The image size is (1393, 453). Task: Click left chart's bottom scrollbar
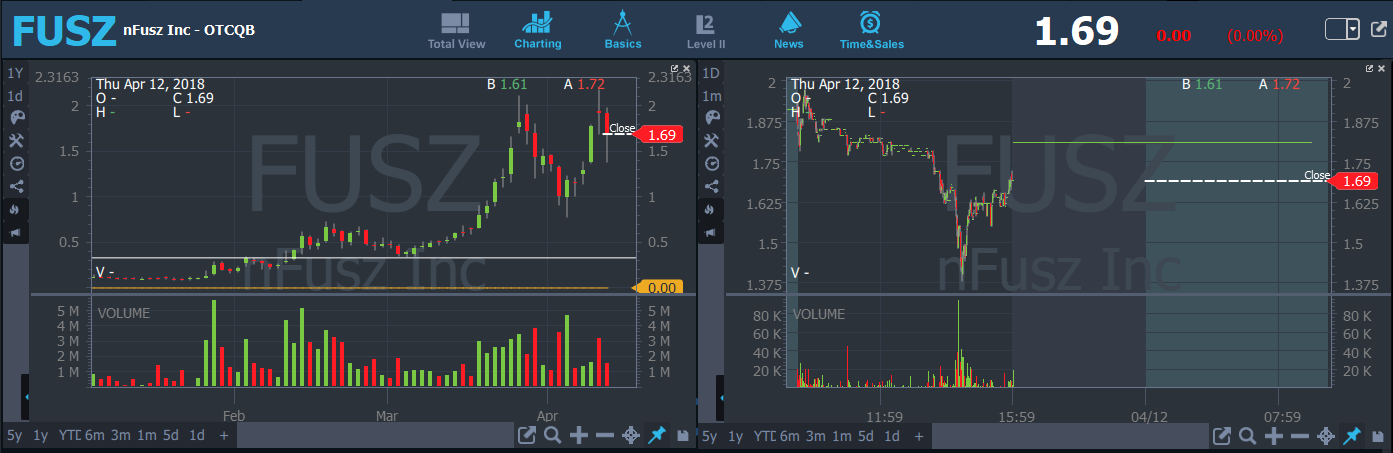coord(375,436)
